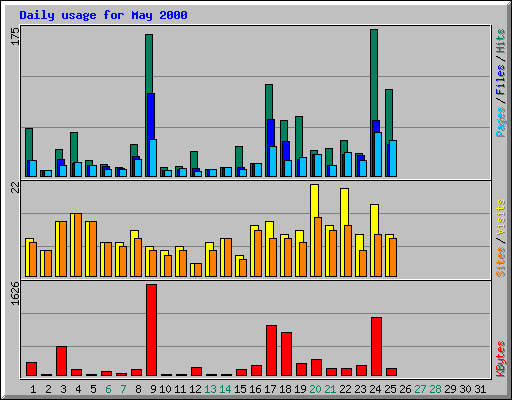
Task: Select the day 17 green hits bar
Action: [269, 102]
